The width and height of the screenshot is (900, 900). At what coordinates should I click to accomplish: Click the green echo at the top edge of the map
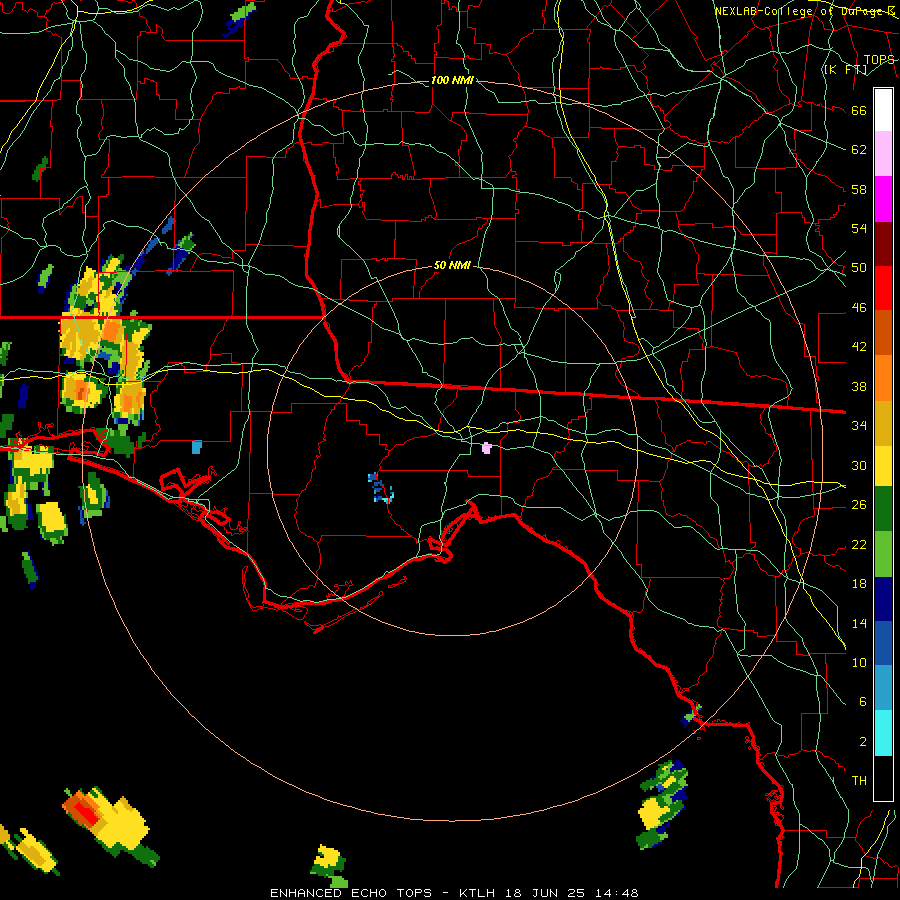point(240,19)
